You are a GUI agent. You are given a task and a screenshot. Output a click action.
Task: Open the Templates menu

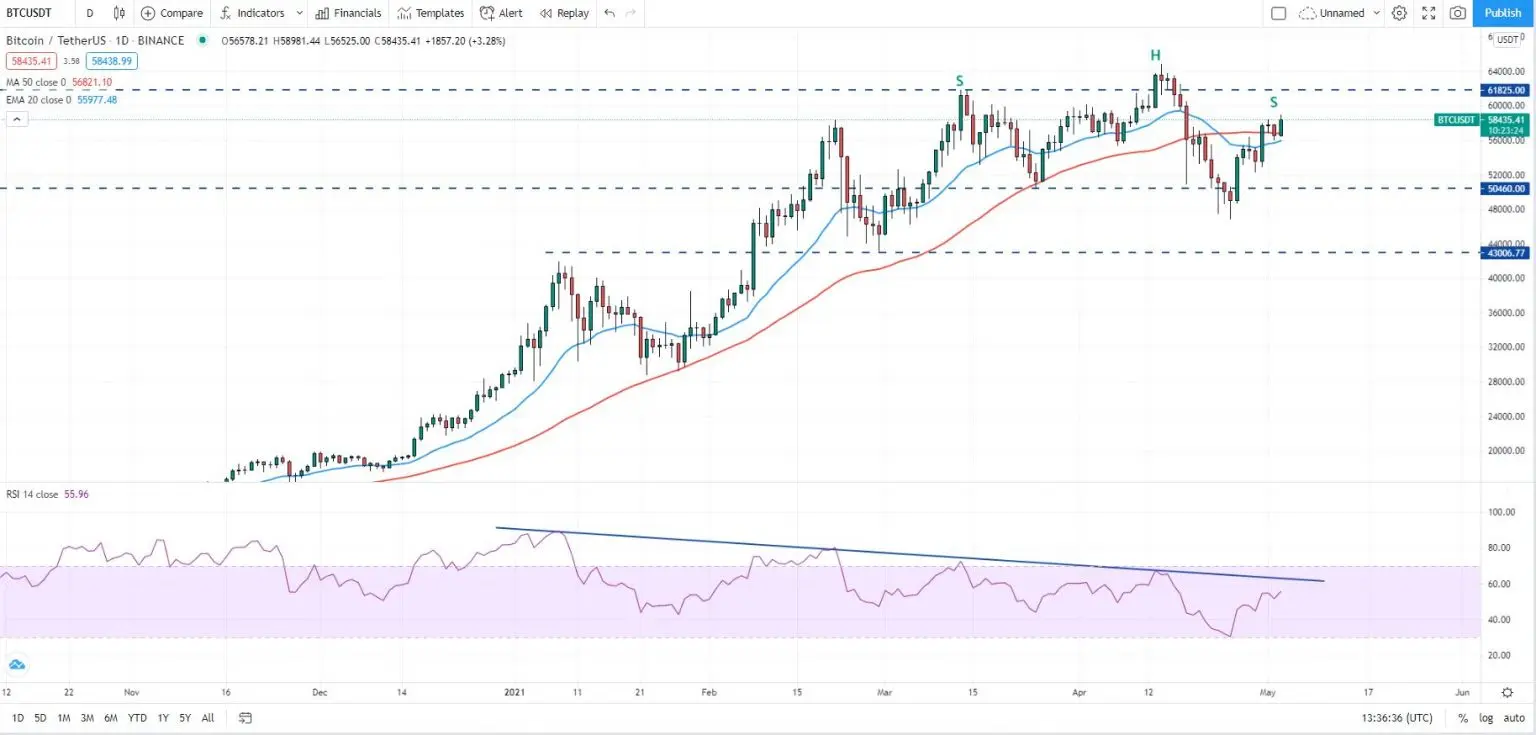click(x=430, y=13)
